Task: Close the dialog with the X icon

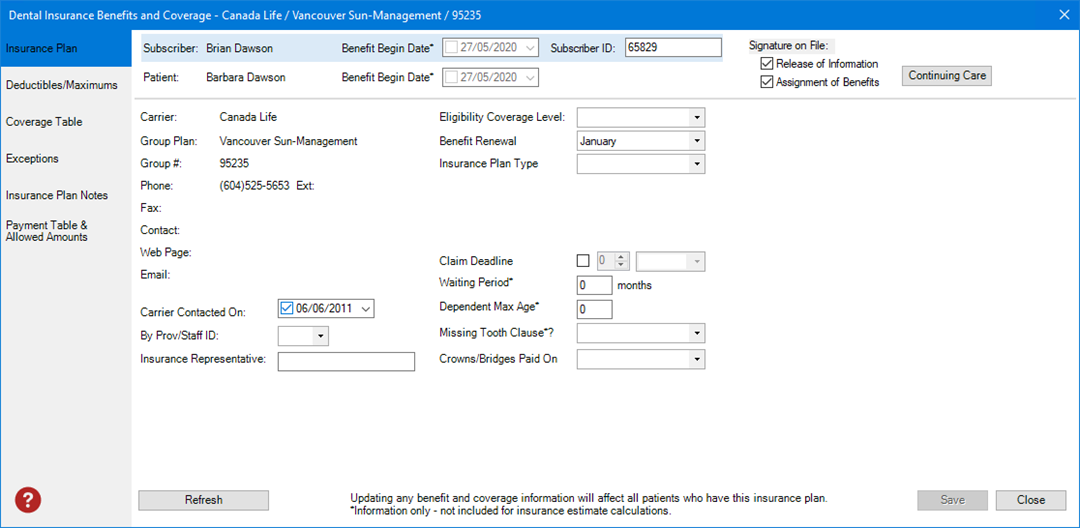Action: point(1064,14)
